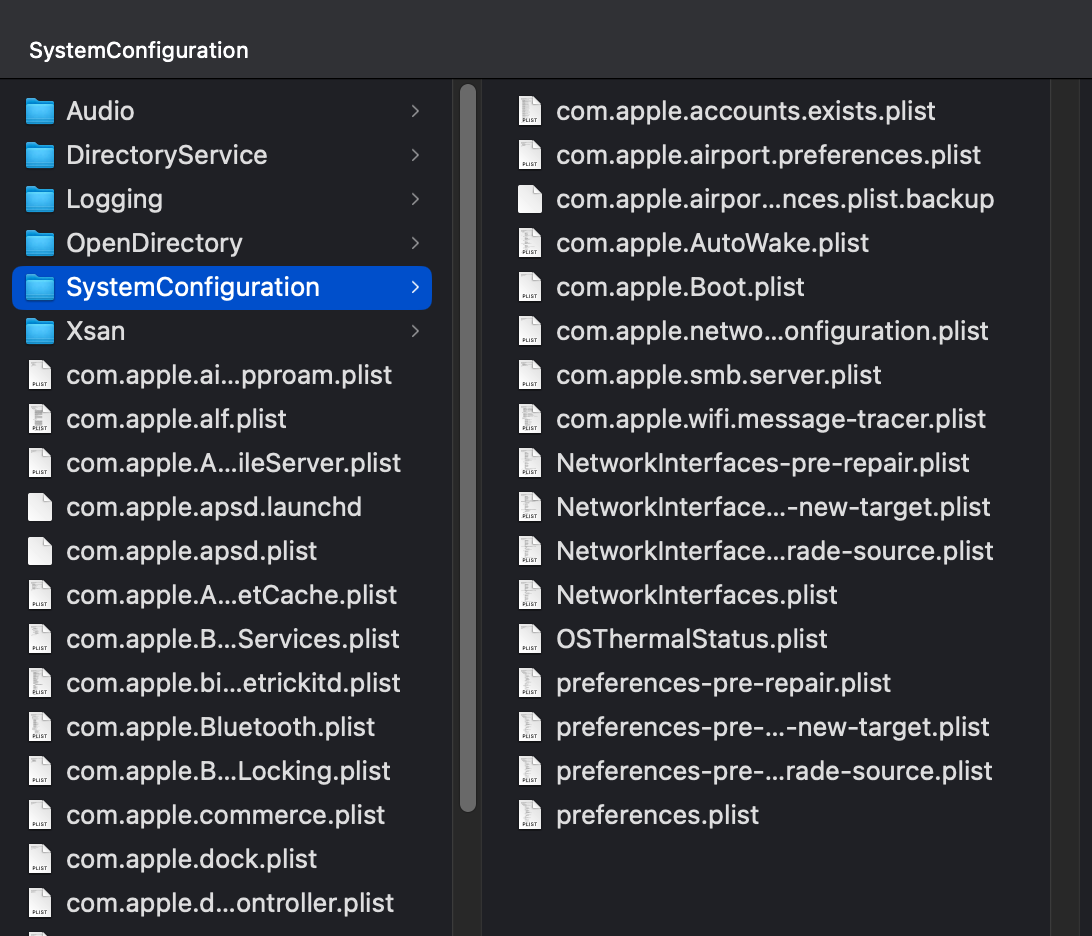Select com.apple.smb.server.plist file
Screen dimensions: 1092x936
coord(718,375)
